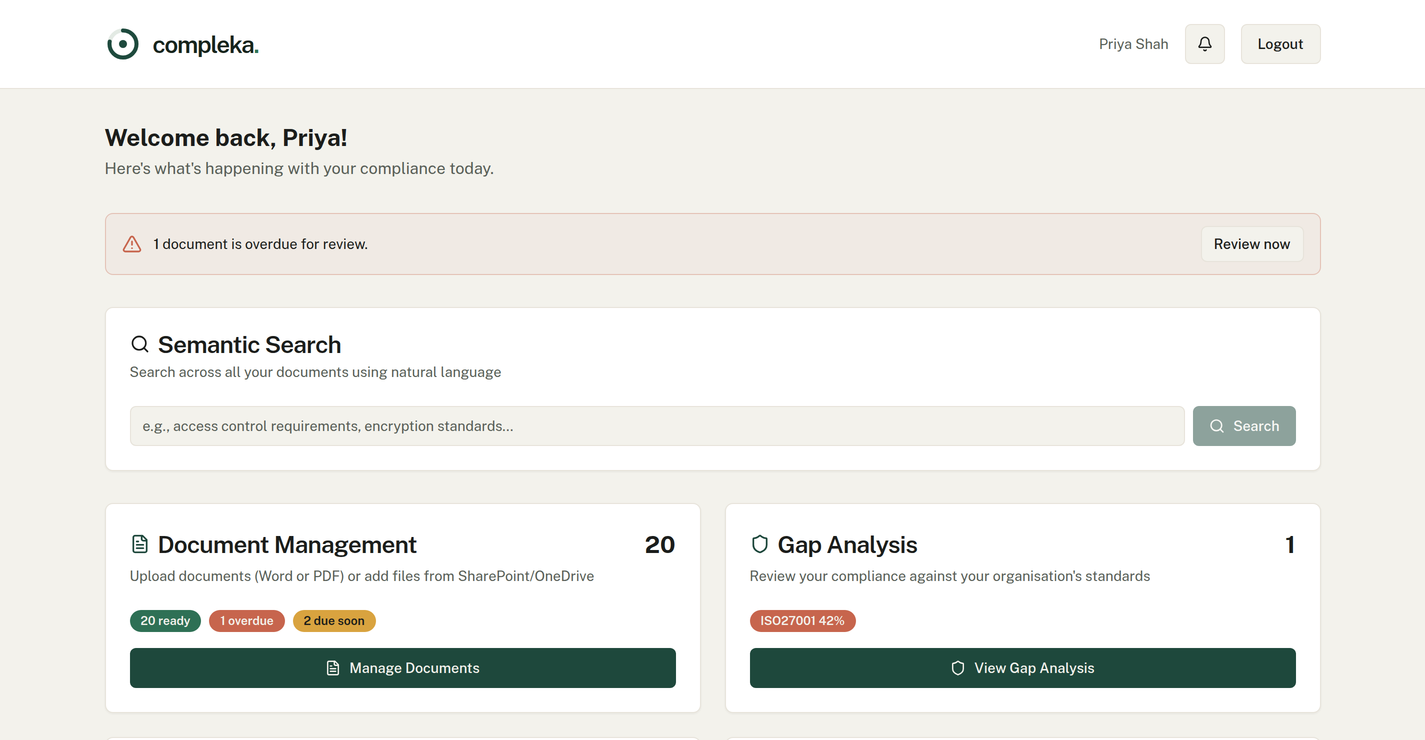
Task: Click the Document Management count "20"
Action: (x=660, y=545)
